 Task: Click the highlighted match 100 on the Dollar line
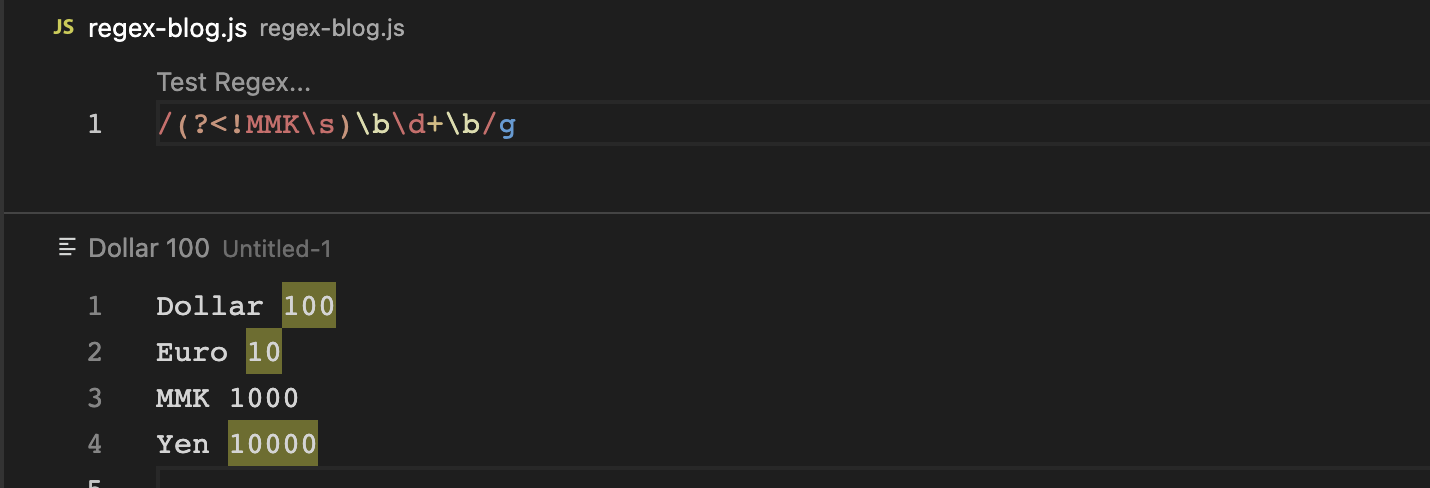(309, 306)
